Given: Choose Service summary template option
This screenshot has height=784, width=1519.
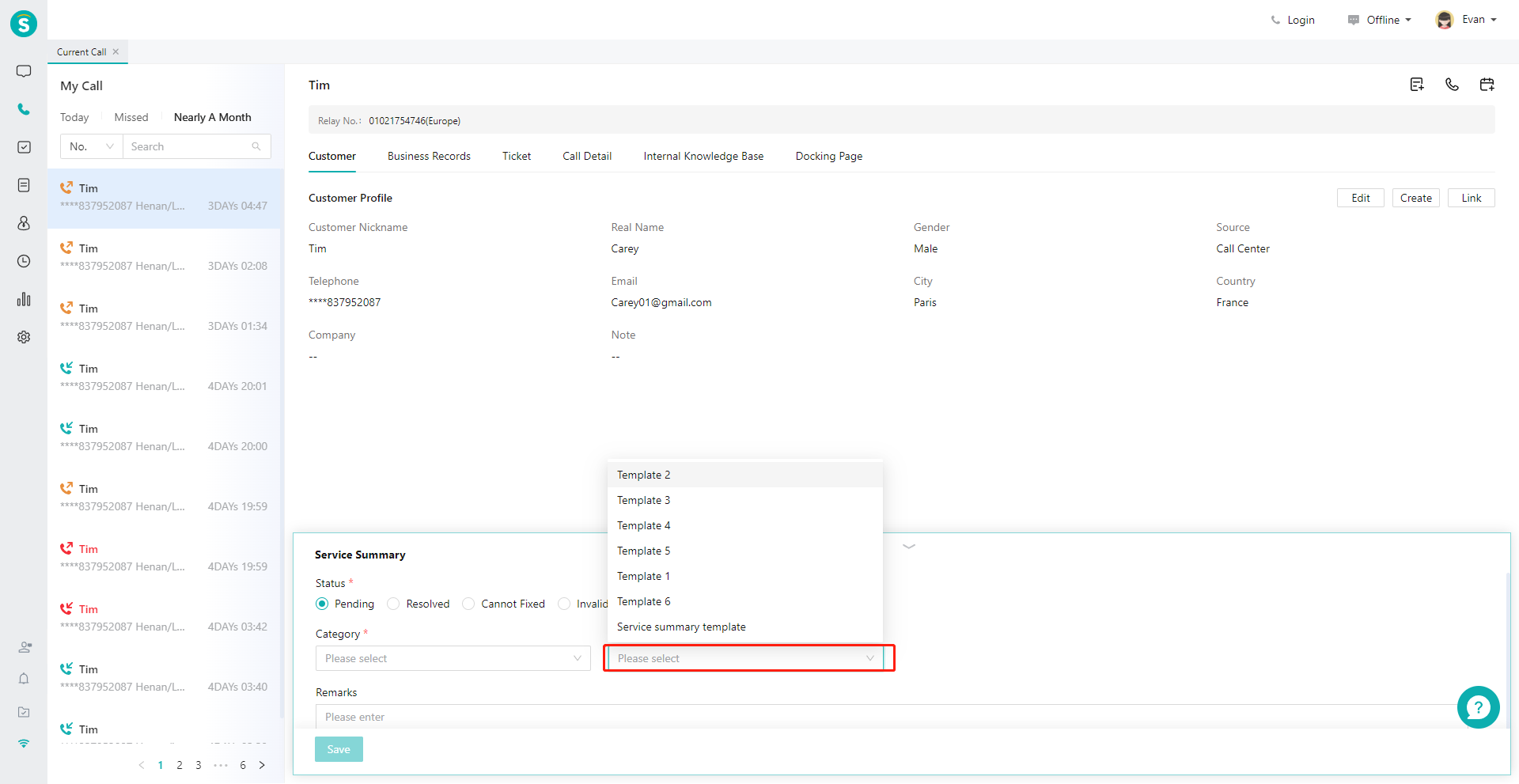Looking at the screenshot, I should point(745,627).
